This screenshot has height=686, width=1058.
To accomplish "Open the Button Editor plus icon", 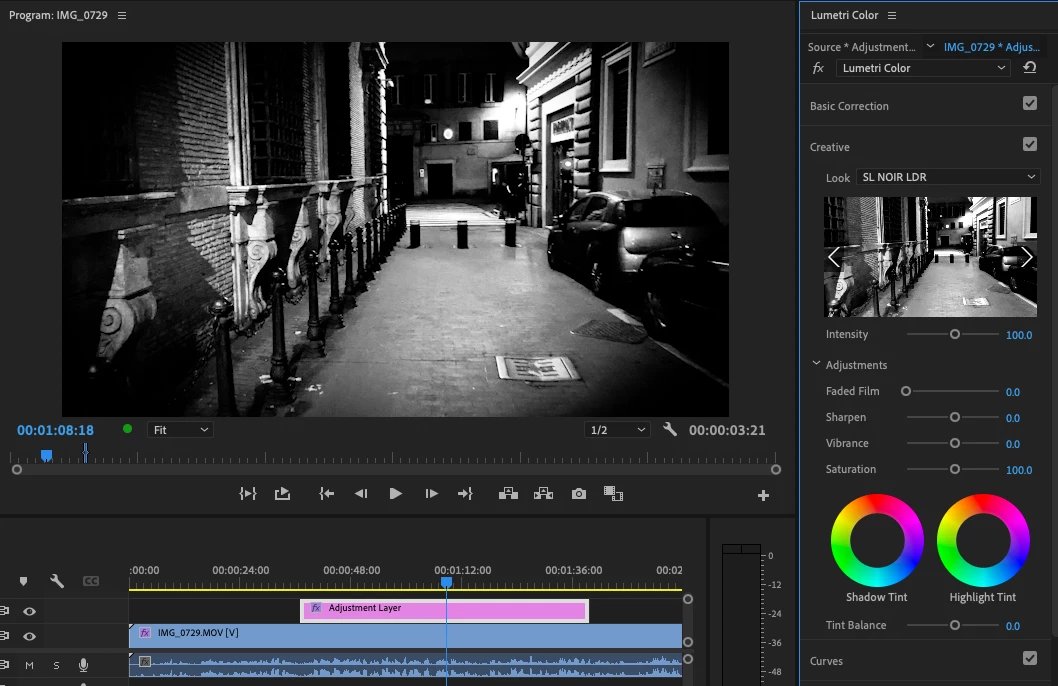I will coord(763,495).
